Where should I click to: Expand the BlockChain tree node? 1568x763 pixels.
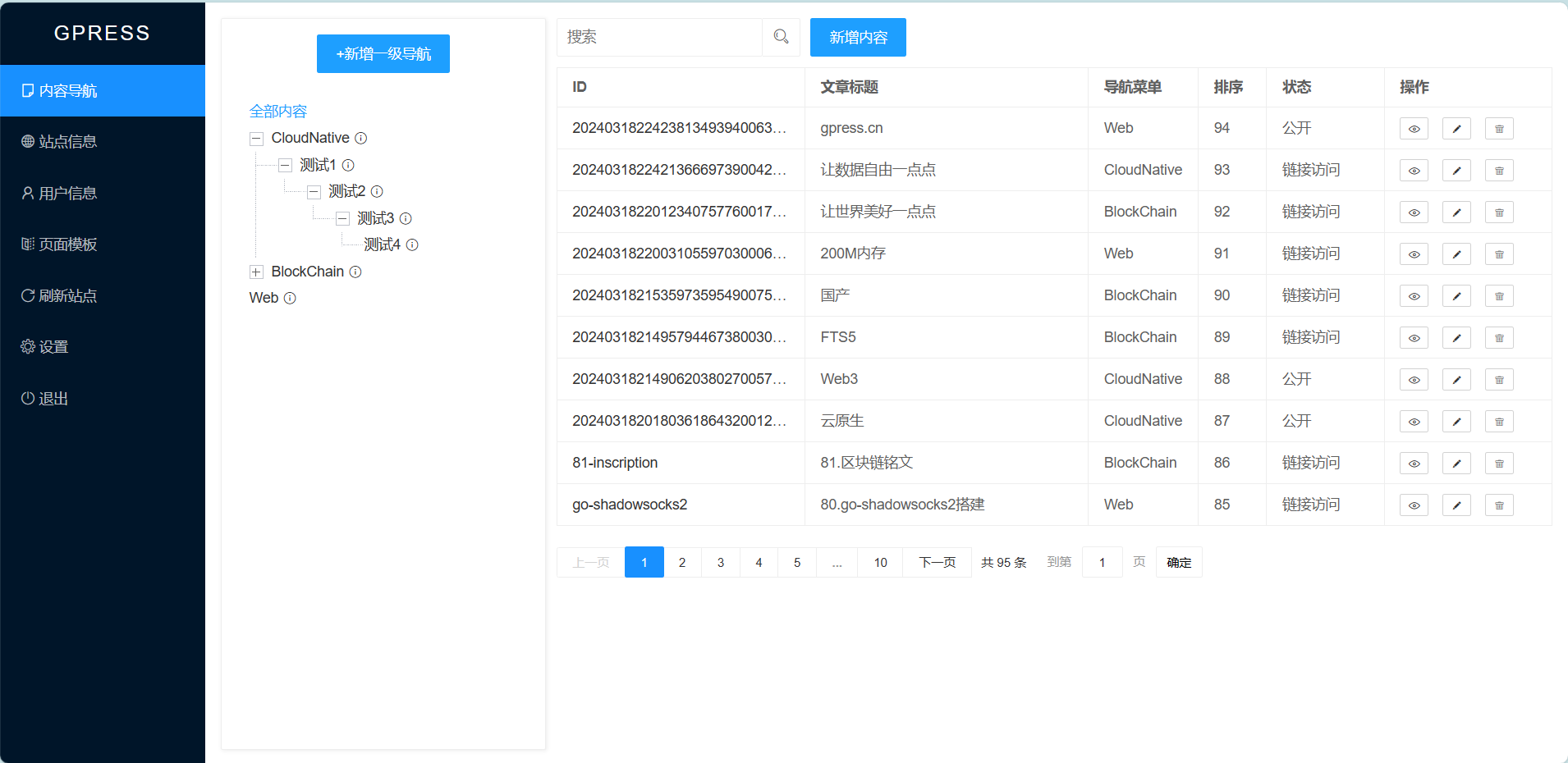coord(256,272)
